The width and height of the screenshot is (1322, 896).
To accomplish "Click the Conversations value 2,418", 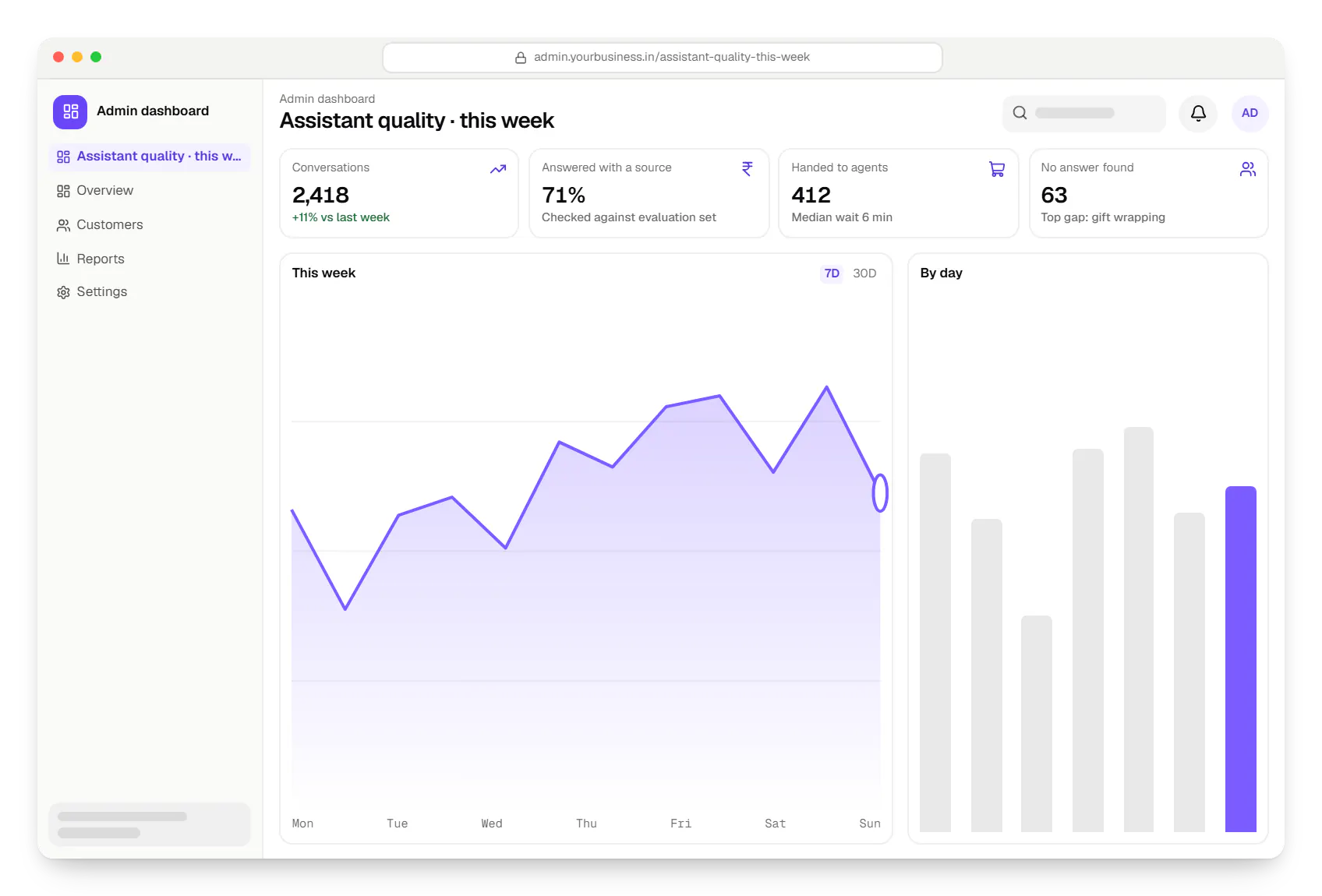I will tap(320, 195).
